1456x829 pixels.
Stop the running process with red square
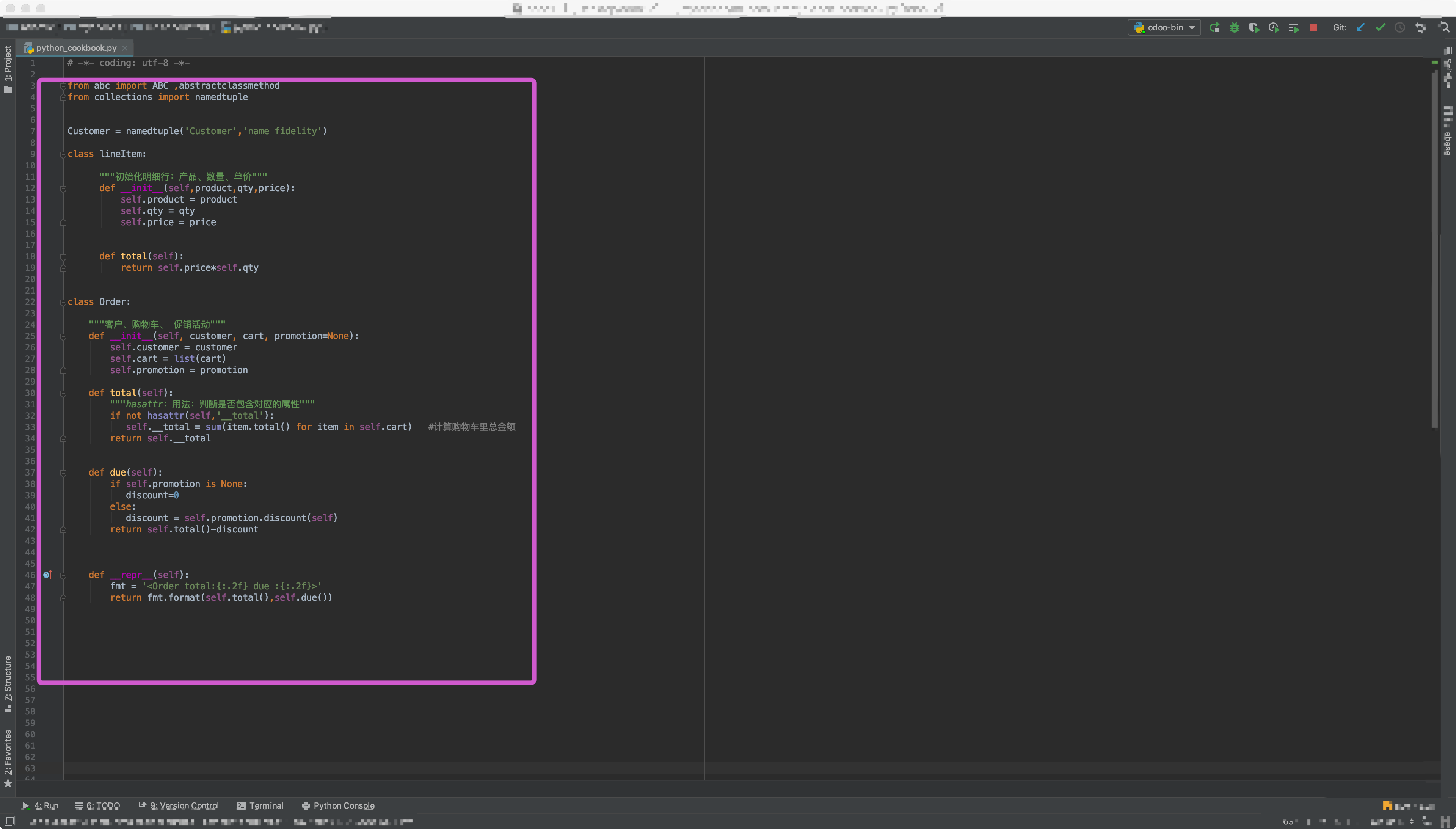point(1313,27)
